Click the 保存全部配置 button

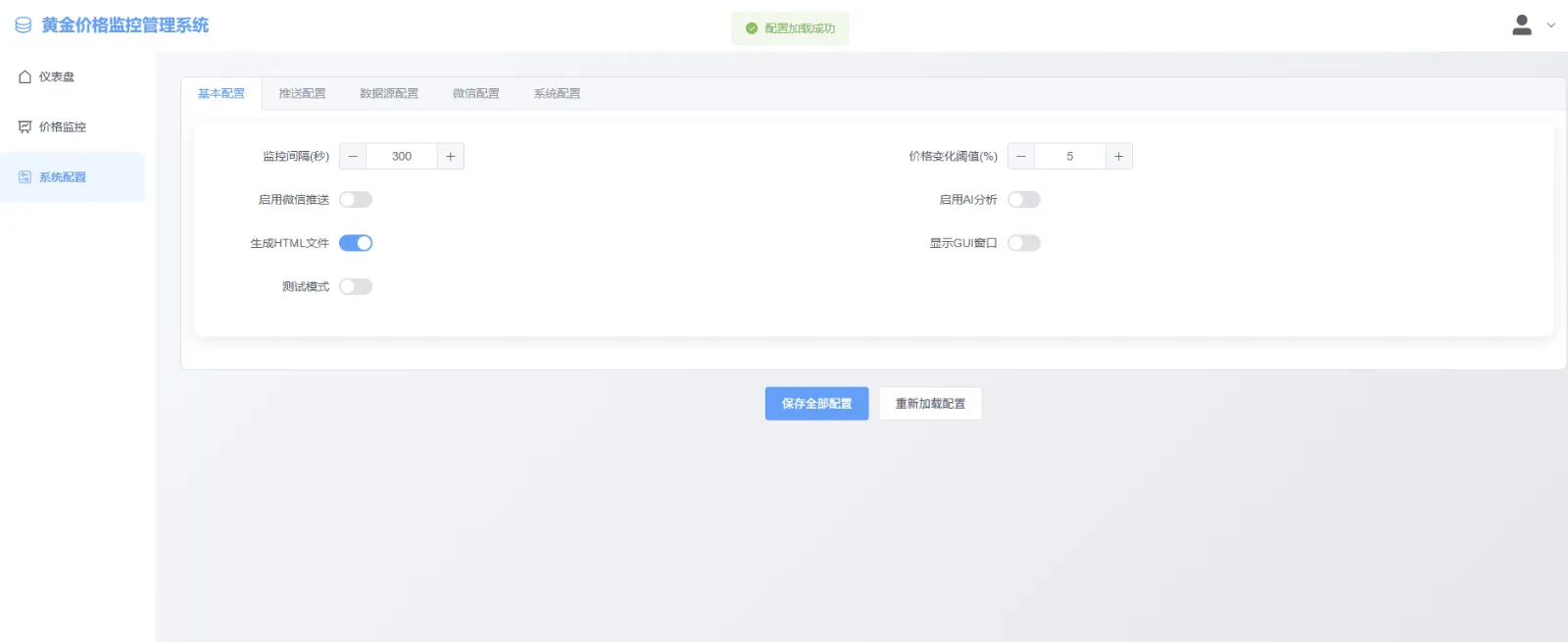pyautogui.click(x=816, y=404)
